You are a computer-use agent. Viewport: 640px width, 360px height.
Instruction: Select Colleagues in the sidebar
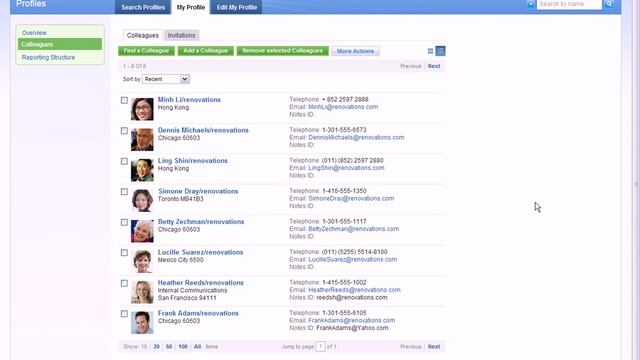[x=60, y=44]
